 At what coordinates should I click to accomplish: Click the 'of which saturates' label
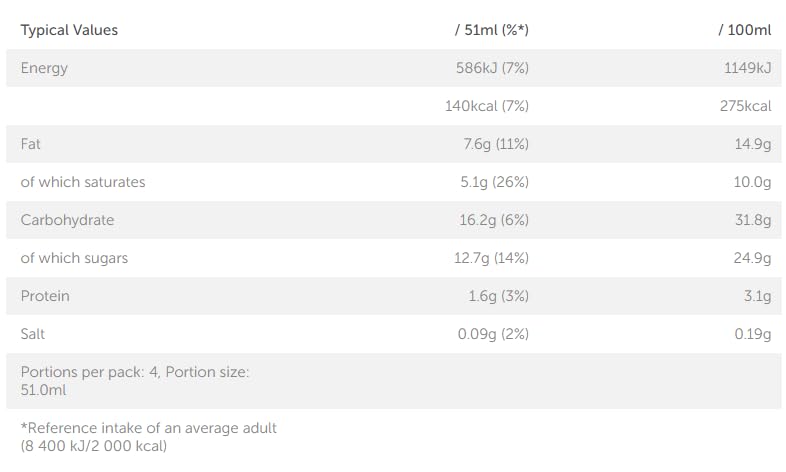coord(83,182)
